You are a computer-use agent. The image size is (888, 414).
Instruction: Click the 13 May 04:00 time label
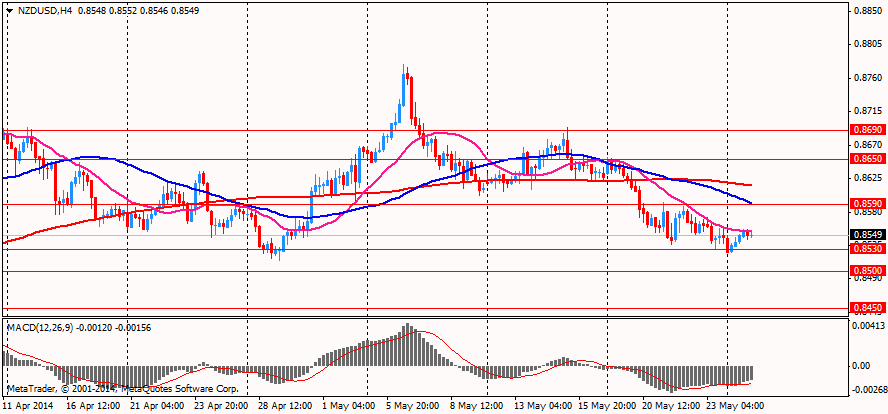tap(543, 406)
